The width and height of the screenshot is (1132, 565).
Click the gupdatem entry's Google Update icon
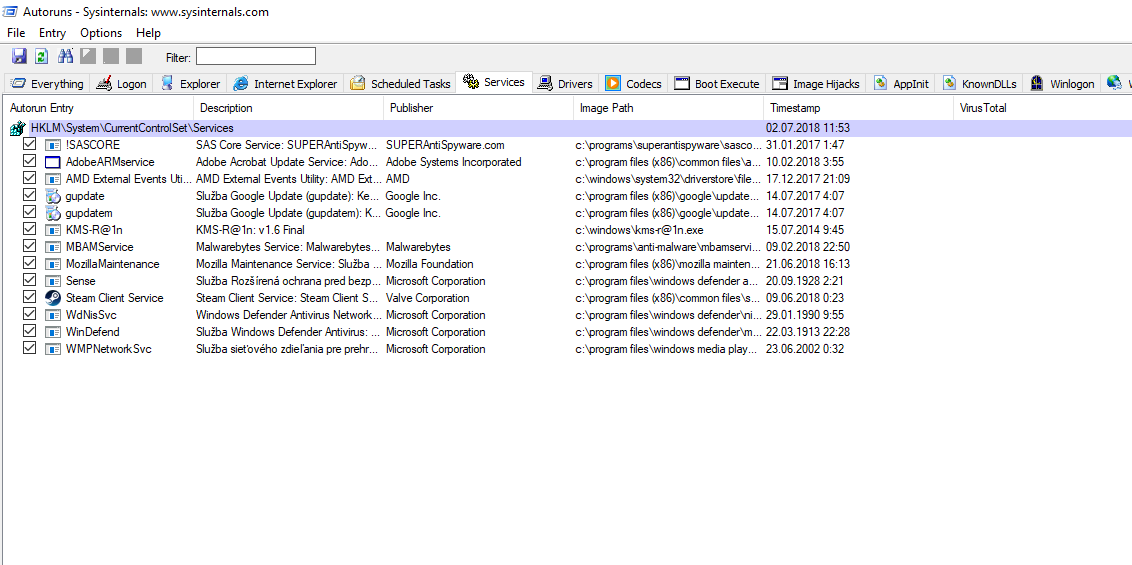point(53,213)
